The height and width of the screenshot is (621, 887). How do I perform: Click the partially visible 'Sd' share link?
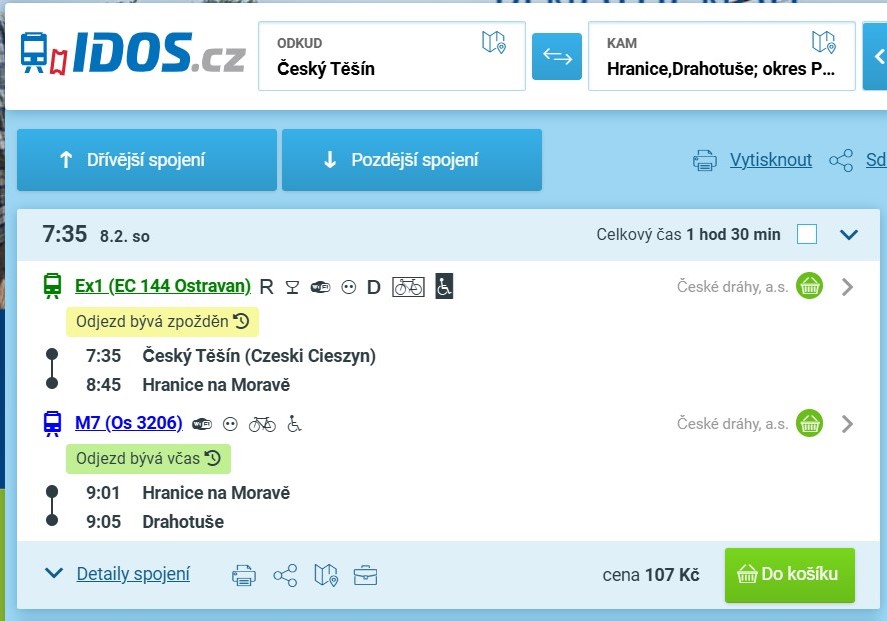click(x=876, y=160)
